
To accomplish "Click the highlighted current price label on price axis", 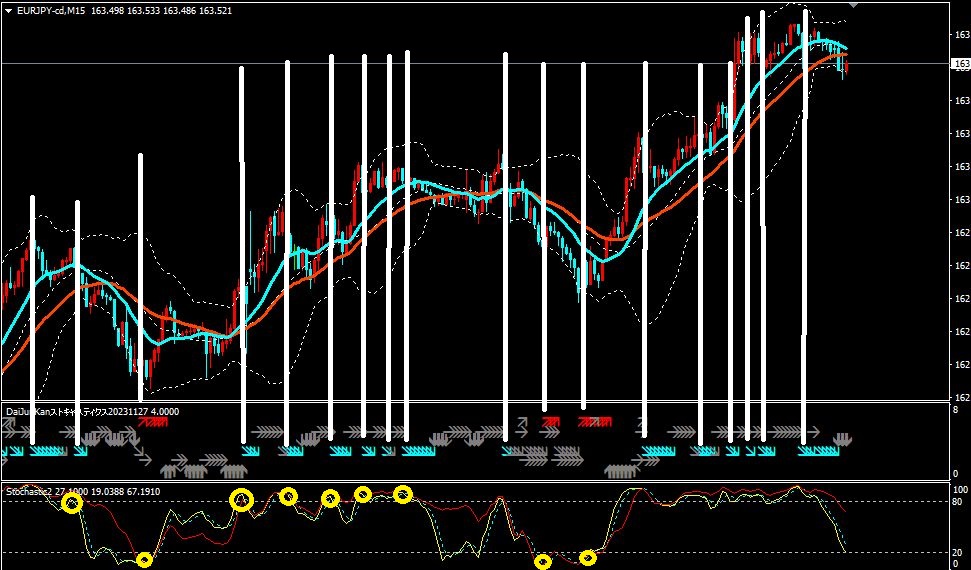I will pos(962,63).
